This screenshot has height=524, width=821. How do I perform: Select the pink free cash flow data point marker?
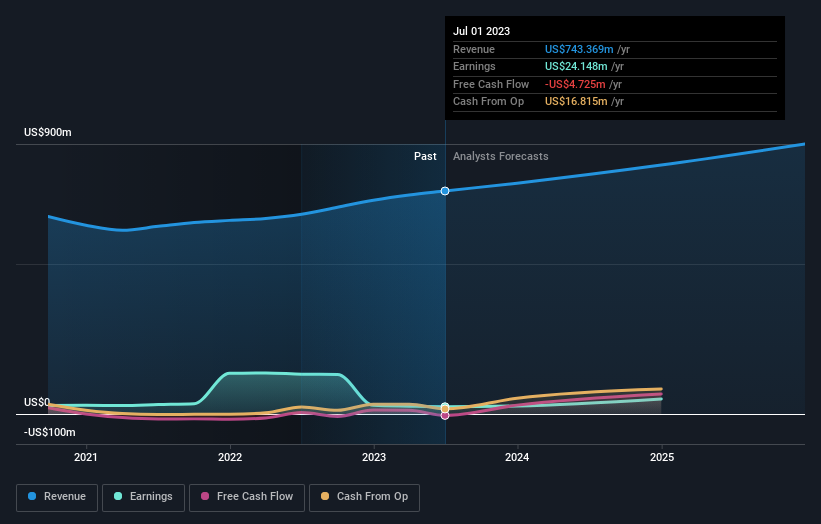tap(445, 416)
